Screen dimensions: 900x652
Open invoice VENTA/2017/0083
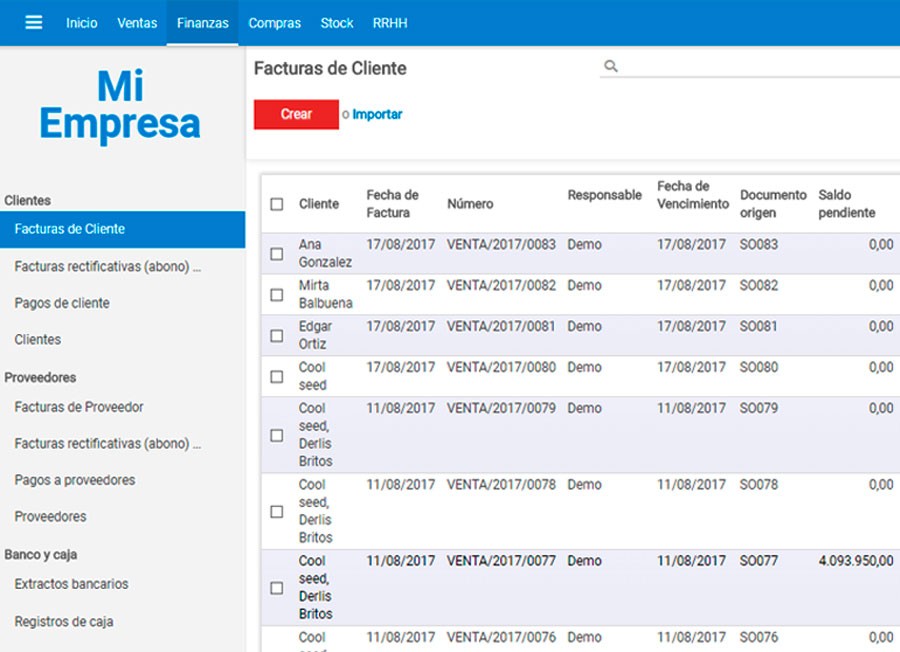501,244
